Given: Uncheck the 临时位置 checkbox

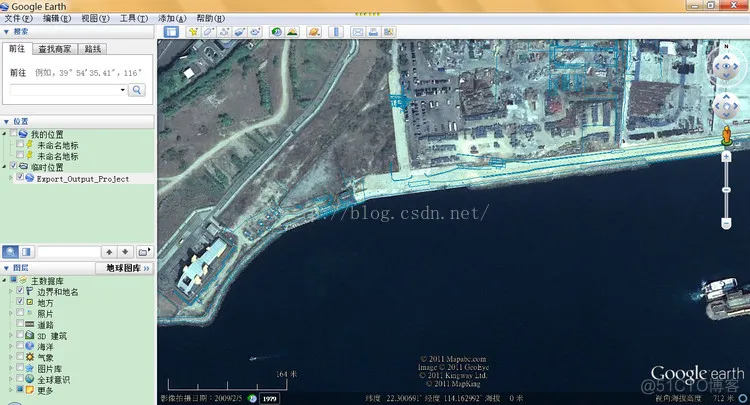Looking at the screenshot, I should point(14,165).
